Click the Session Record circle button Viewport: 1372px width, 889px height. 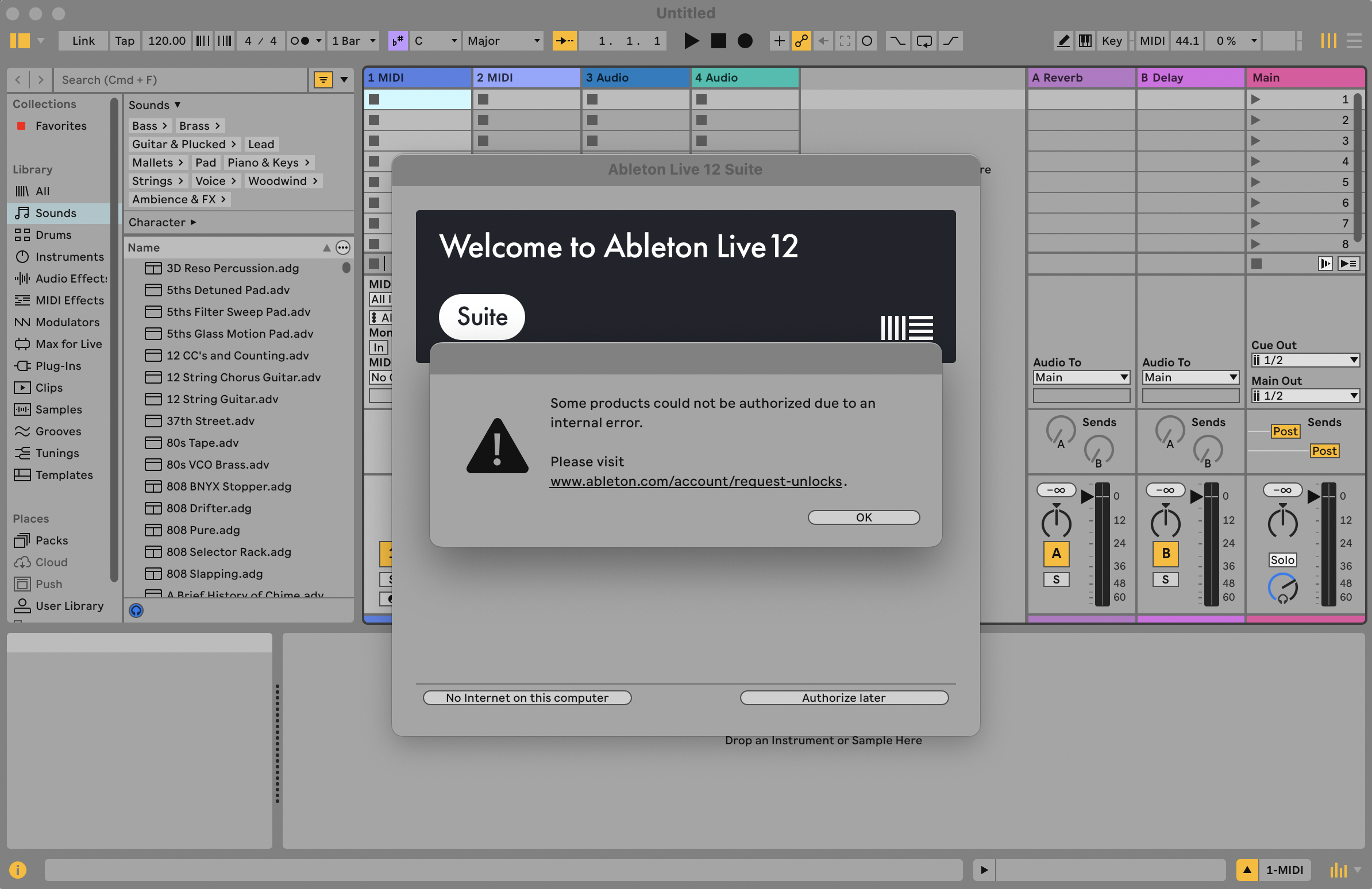866,41
